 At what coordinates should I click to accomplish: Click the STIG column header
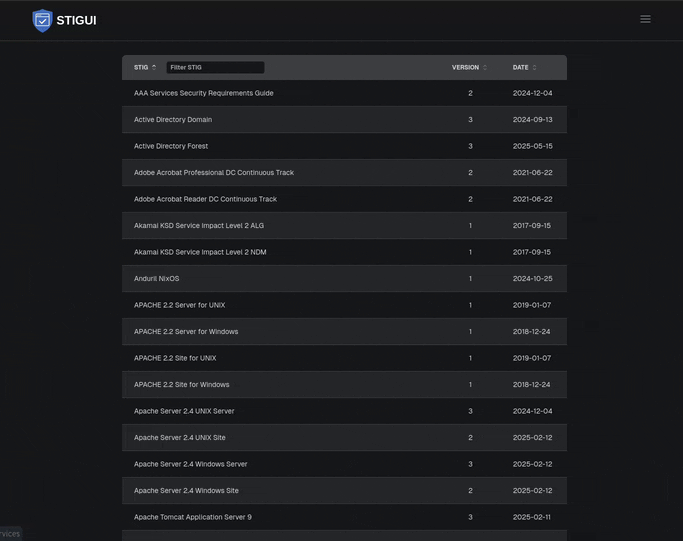click(141, 68)
